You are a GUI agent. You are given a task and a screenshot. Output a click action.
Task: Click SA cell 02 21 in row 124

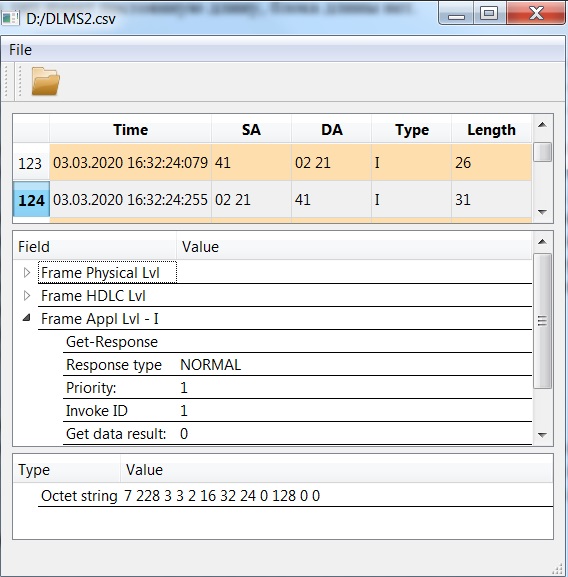point(251,199)
